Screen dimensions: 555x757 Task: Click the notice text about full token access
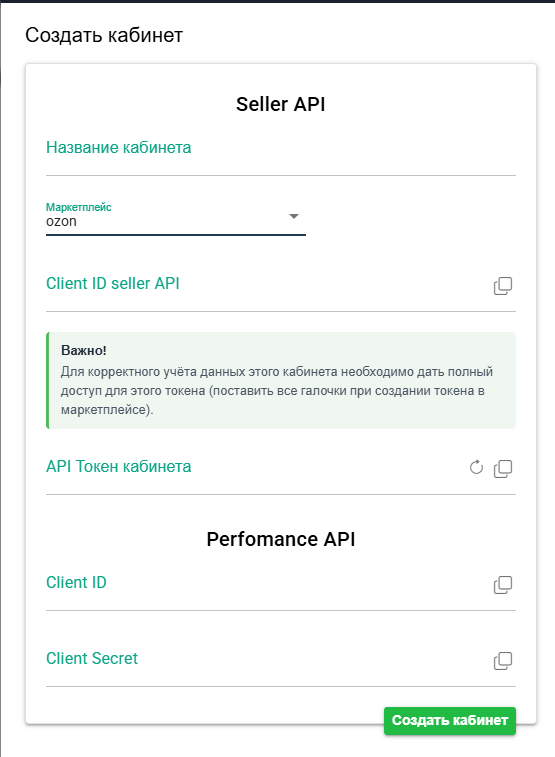[x=277, y=391]
